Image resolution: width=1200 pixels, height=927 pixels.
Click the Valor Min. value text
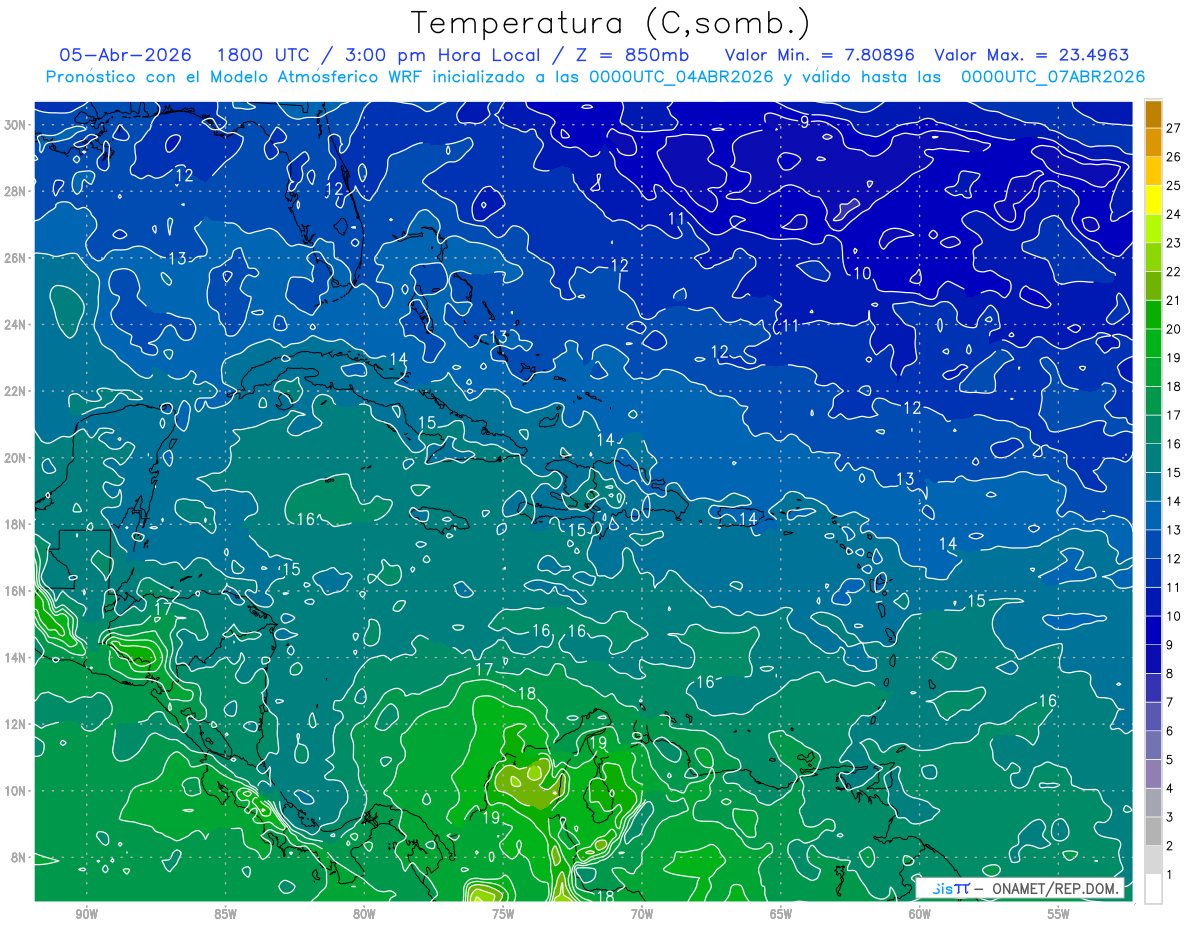point(819,55)
